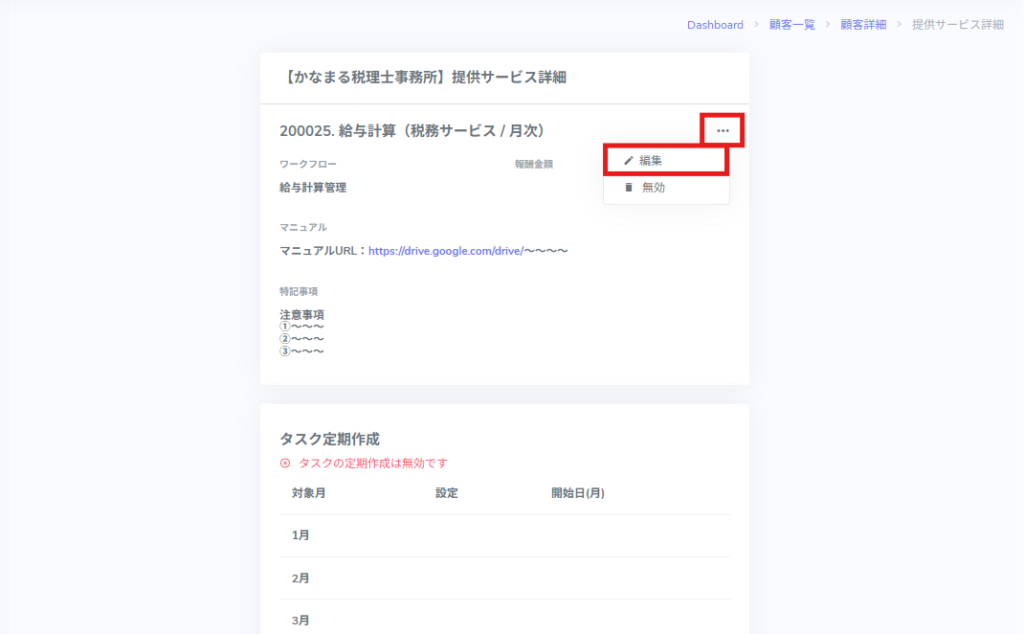Return to 顧客詳細 breadcrumb link
Viewport: 1024px width, 634px height.
pyautogui.click(x=863, y=25)
